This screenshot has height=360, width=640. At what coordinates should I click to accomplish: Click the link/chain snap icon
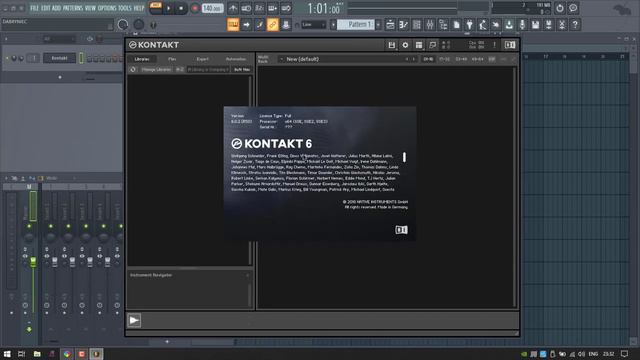pyautogui.click(x=272, y=25)
